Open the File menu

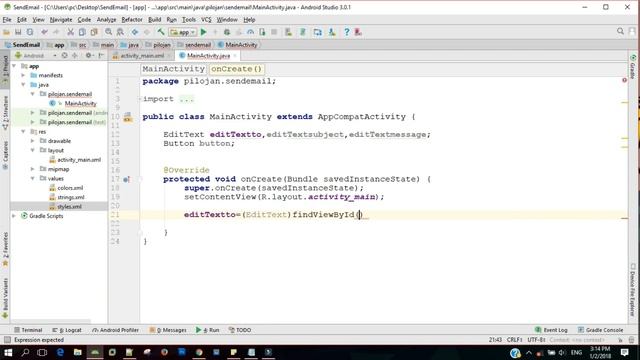7,20
